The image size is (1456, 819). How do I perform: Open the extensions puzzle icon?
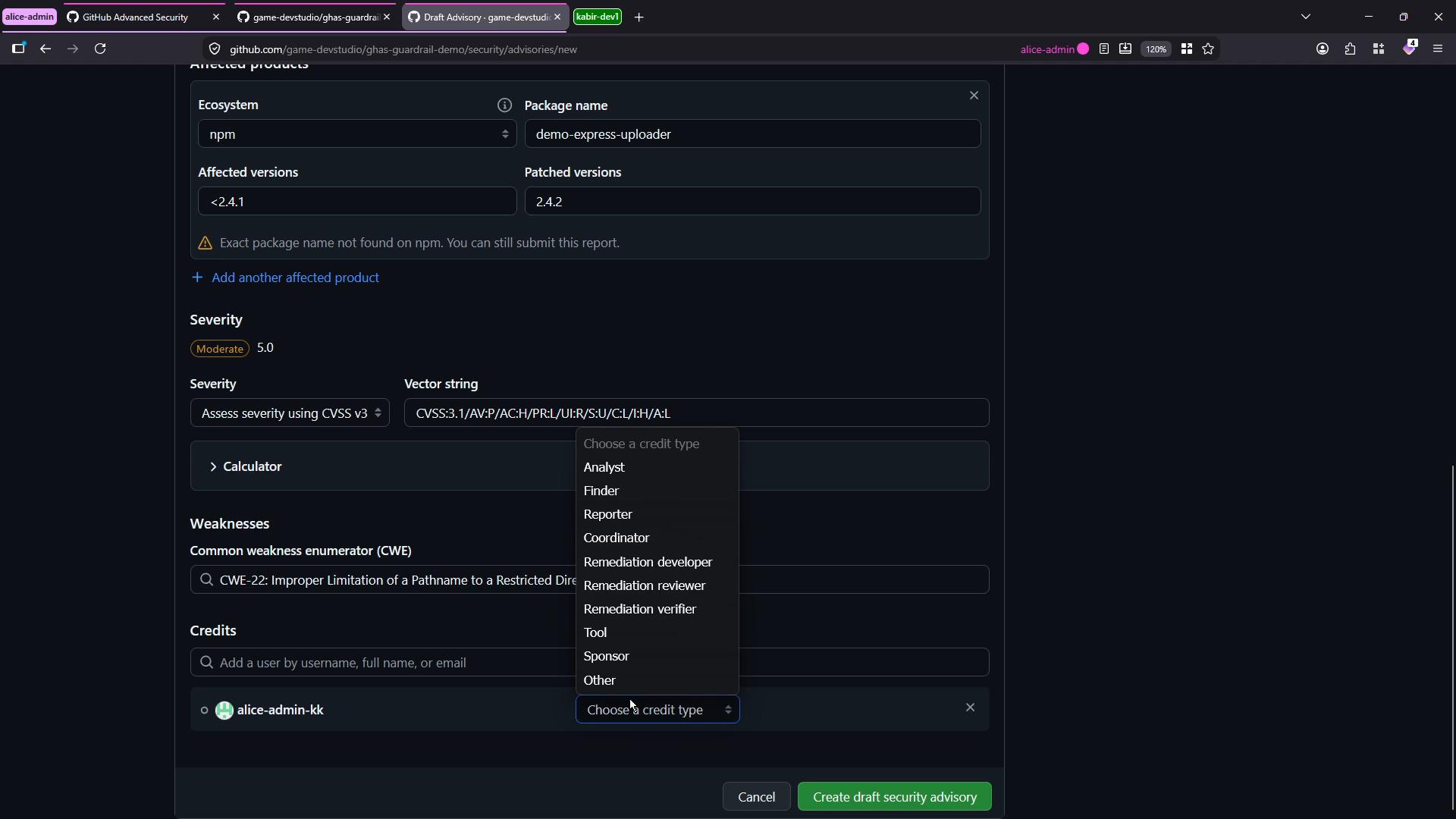click(x=1351, y=49)
